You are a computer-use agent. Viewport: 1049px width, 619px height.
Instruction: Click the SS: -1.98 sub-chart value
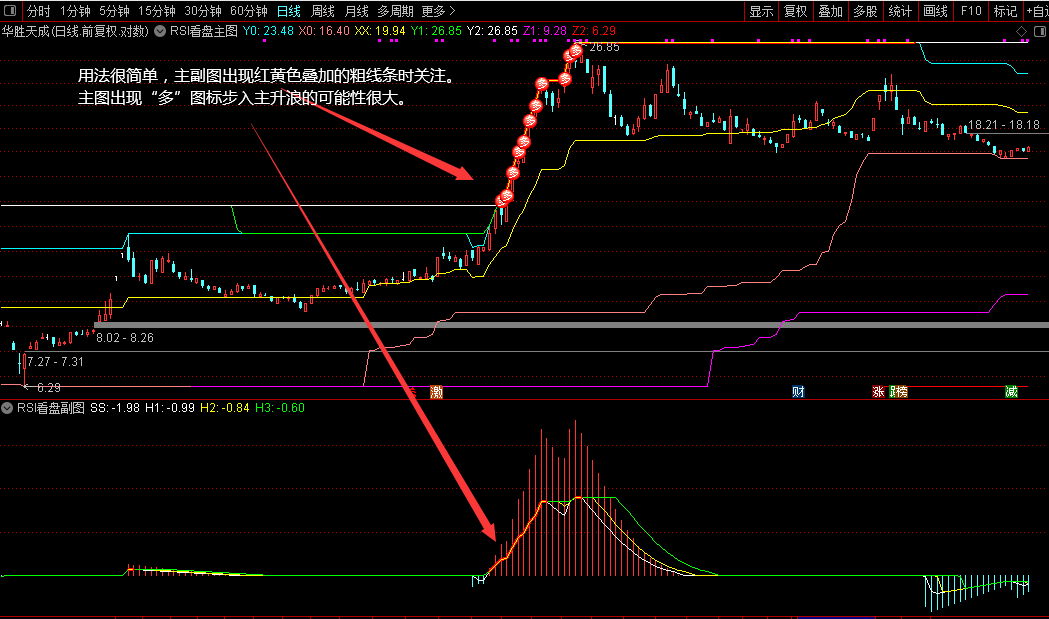tap(115, 408)
